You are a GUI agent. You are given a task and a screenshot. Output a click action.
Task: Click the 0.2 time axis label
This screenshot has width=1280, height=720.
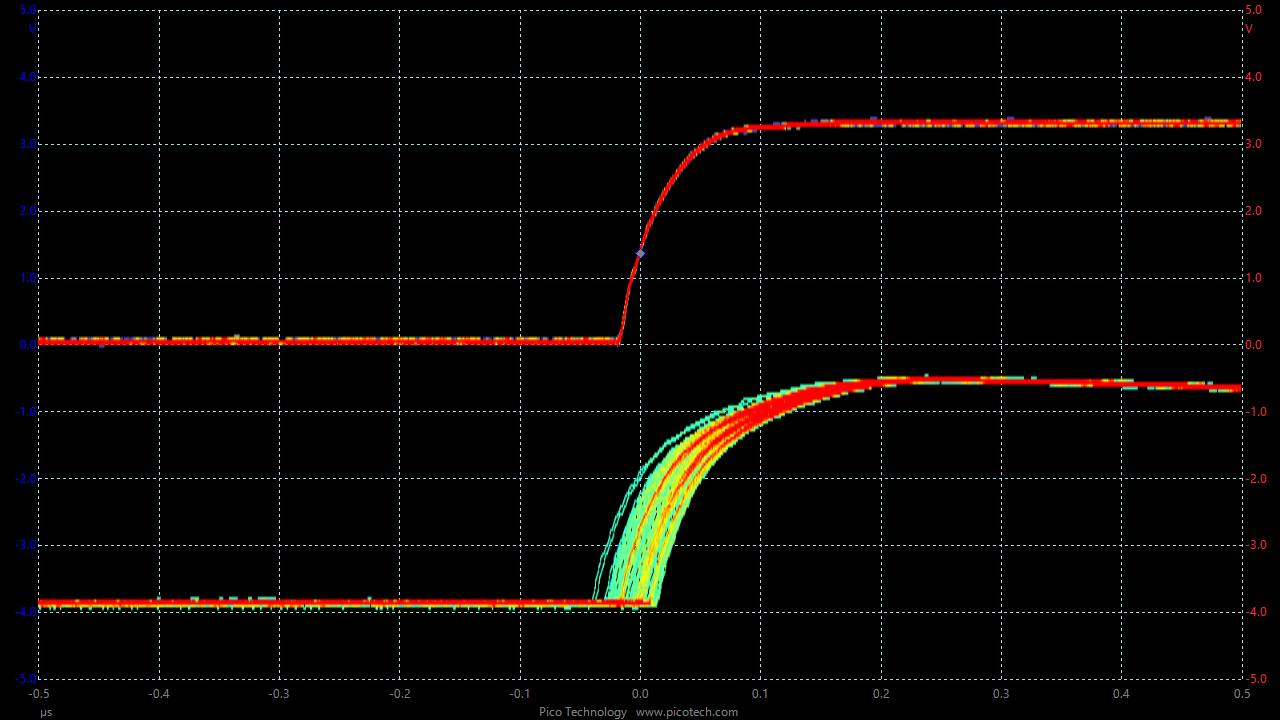point(881,693)
